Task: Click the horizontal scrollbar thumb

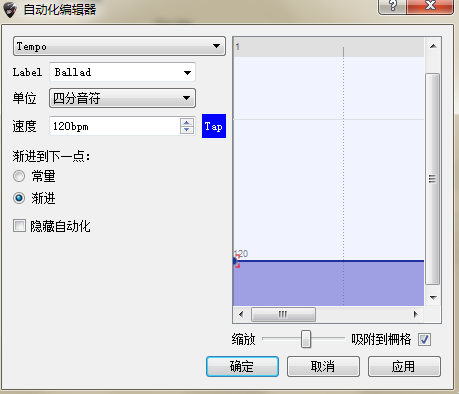Action: tap(283, 314)
